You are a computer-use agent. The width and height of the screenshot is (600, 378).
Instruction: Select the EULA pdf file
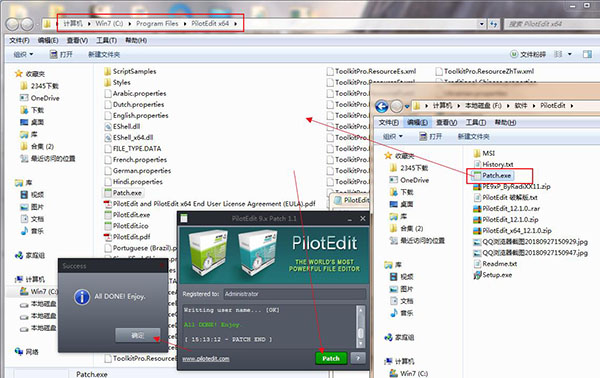tap(210, 204)
